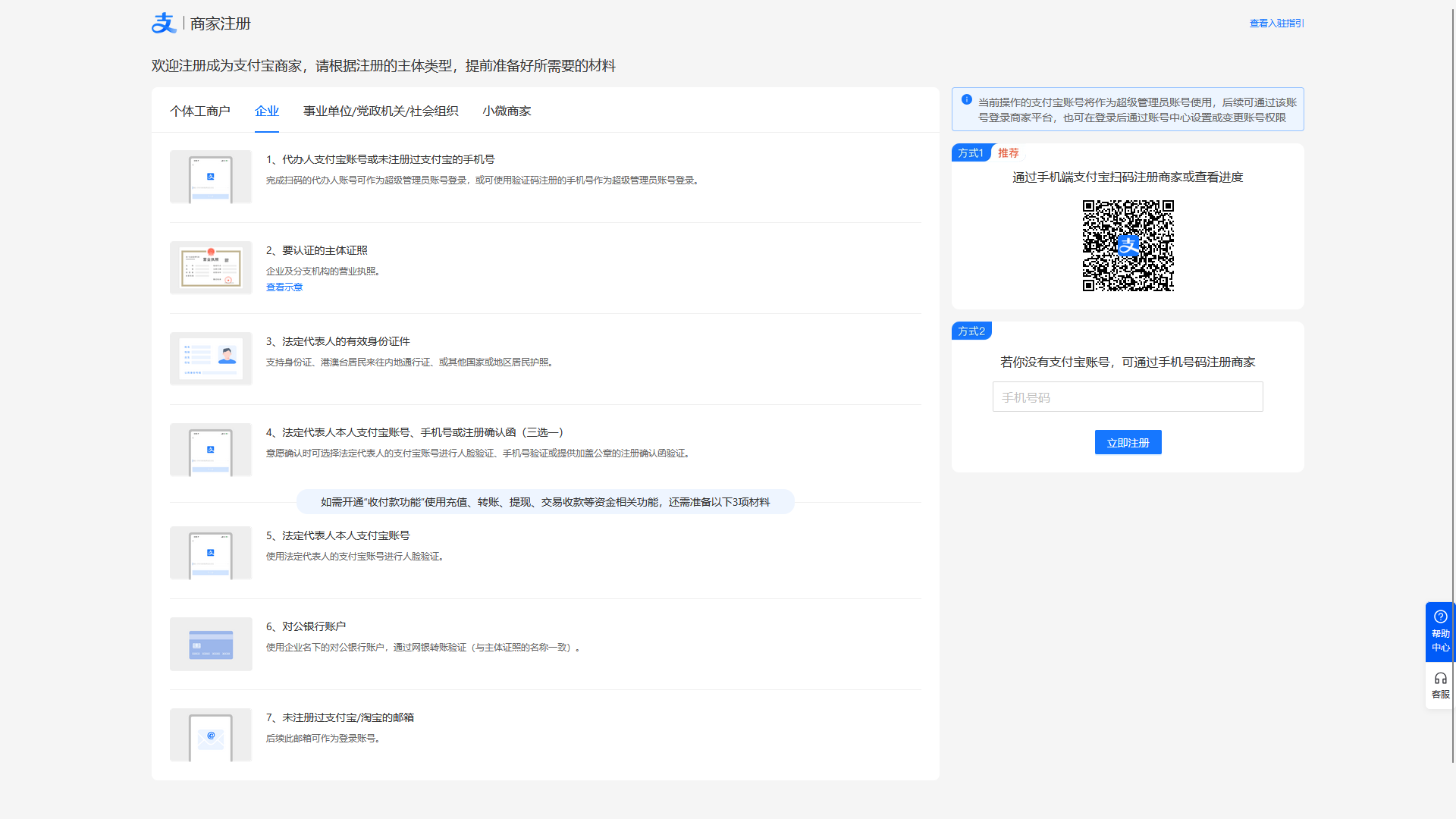Image resolution: width=1456 pixels, height=819 pixels.
Task: Click the Alipay logo in header
Action: click(x=164, y=24)
